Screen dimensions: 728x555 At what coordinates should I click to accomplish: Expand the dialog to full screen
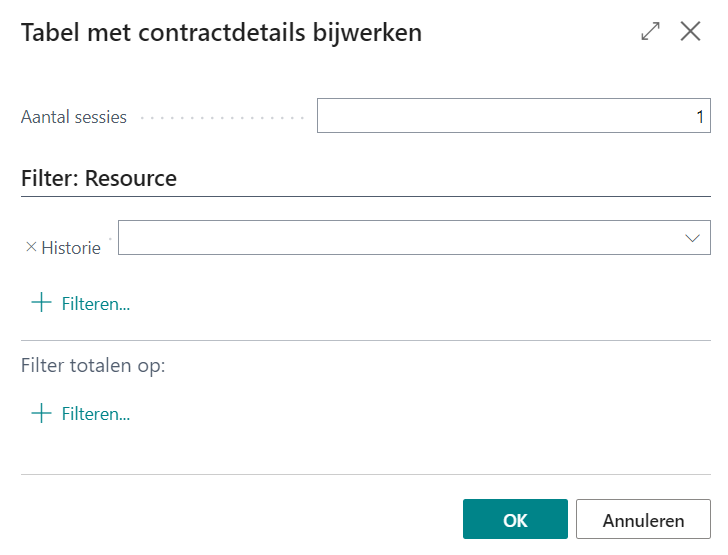pos(651,32)
